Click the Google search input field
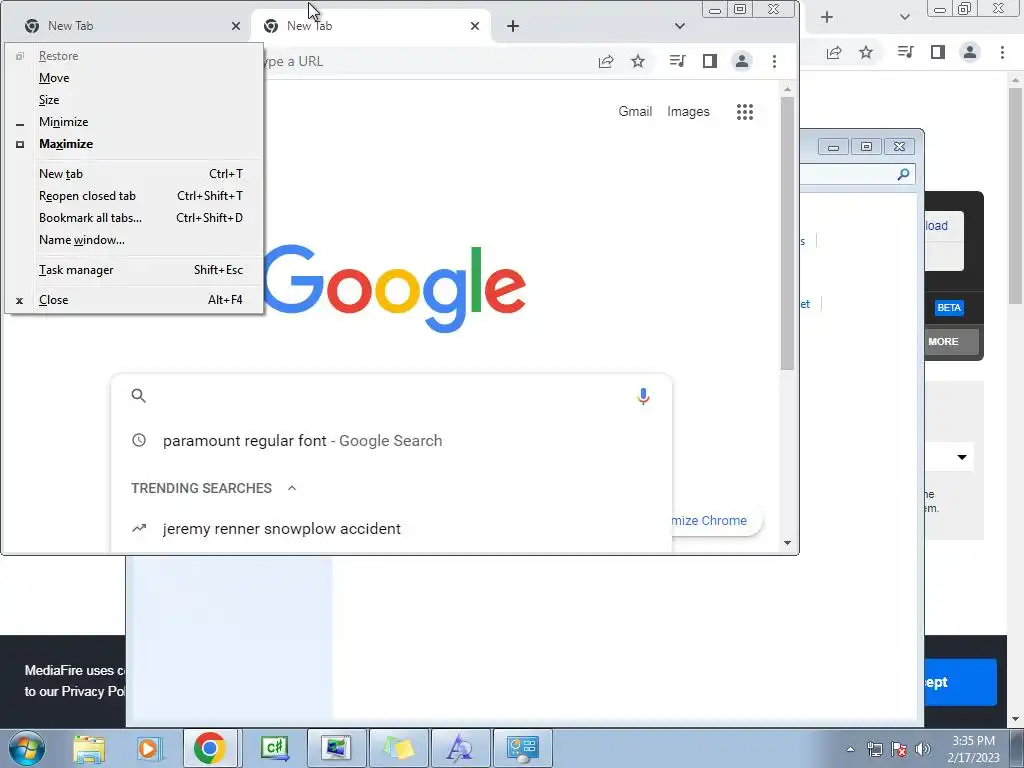1024x768 pixels. click(390, 396)
